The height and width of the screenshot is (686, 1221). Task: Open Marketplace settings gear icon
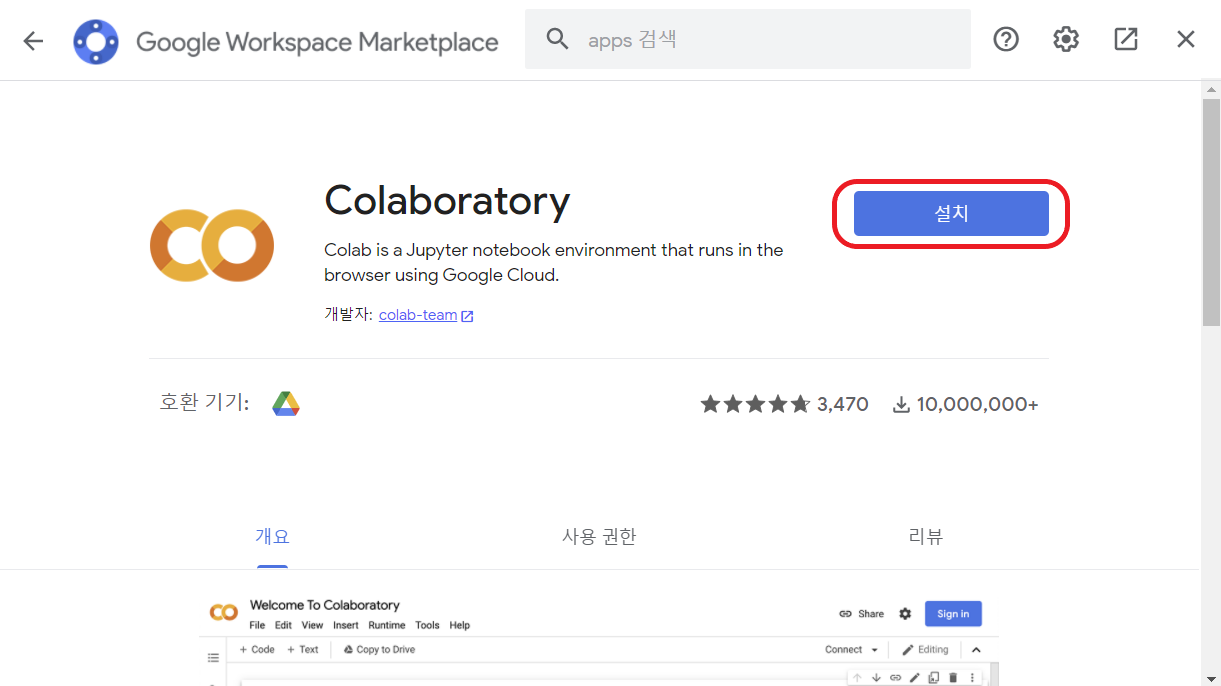(1066, 39)
